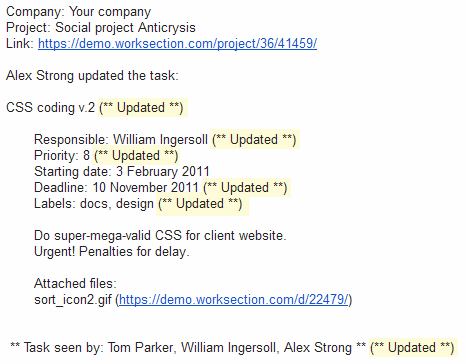The image size is (466, 364).
Task: Click the Starting date: 3 February 2011 text
Action: pyautogui.click(x=122, y=172)
